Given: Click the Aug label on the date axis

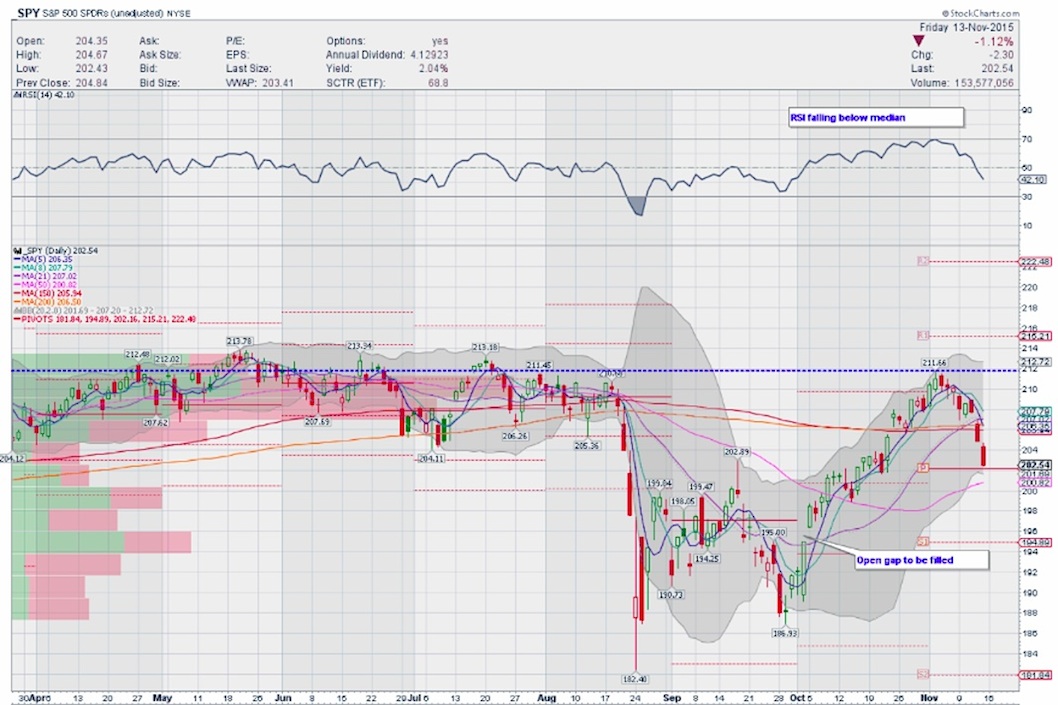Looking at the screenshot, I should click(546, 698).
